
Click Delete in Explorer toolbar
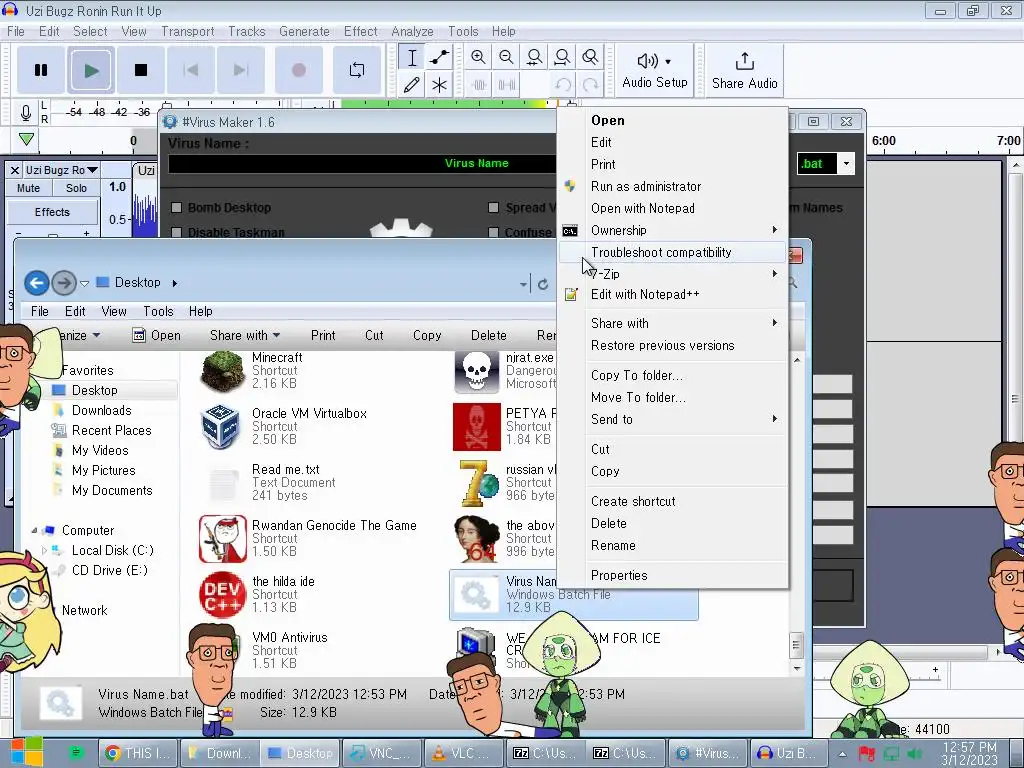(x=488, y=336)
